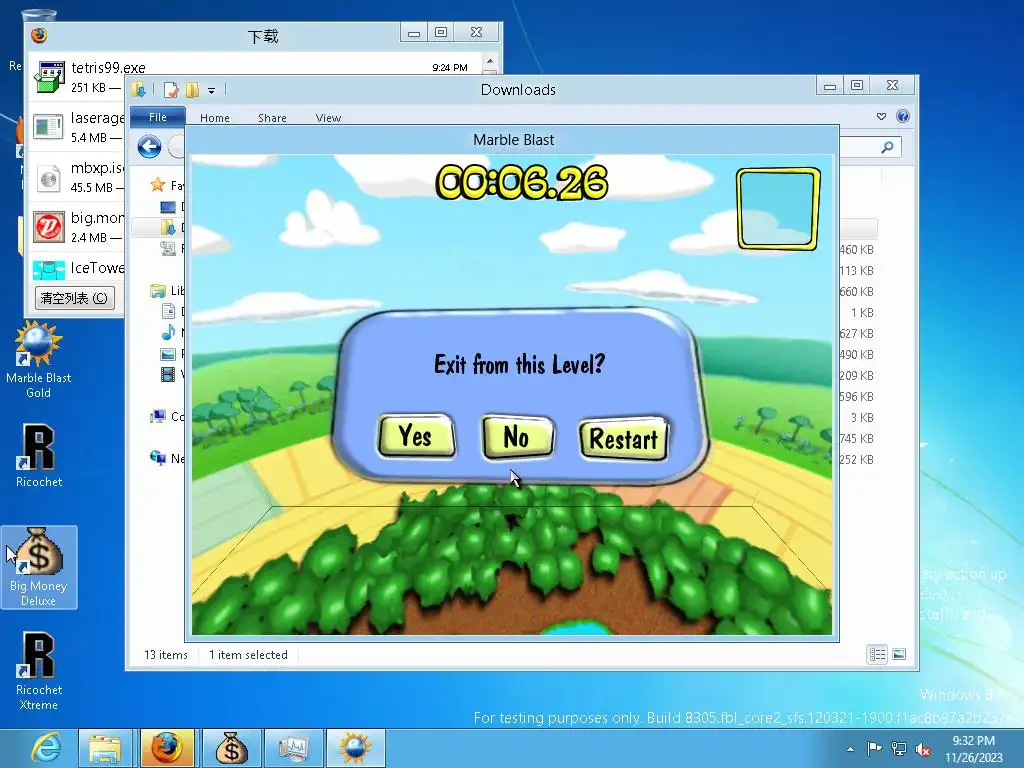Click the muted volume tray icon
The width and height of the screenshot is (1024, 768).
(x=923, y=749)
